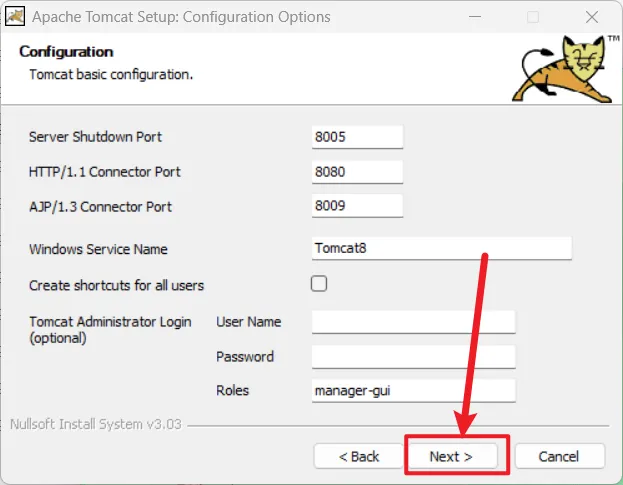
Task: Click 'Tomcat basic configuration.' subtitle text
Action: (111, 74)
